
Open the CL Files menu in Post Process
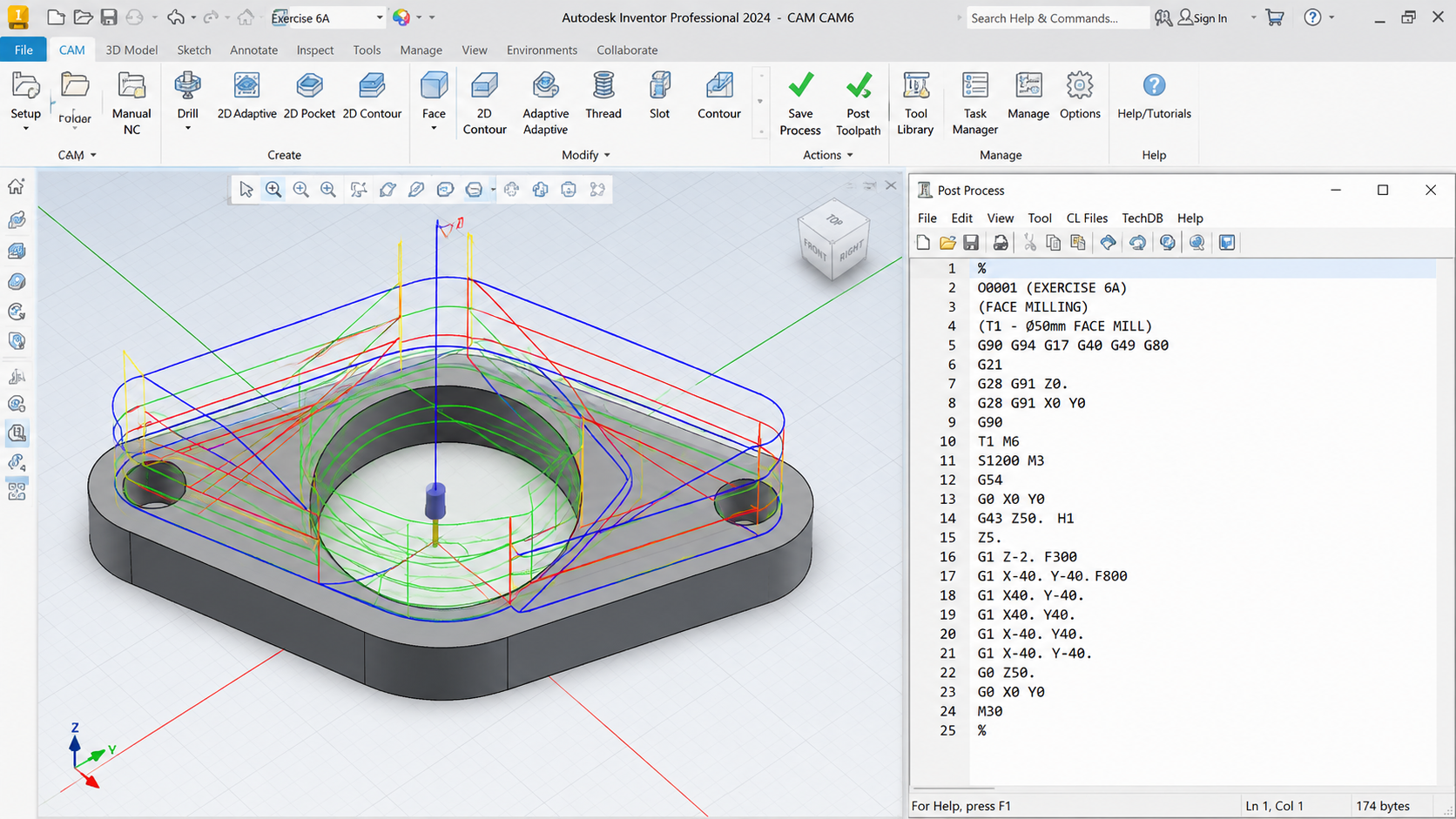tap(1087, 218)
